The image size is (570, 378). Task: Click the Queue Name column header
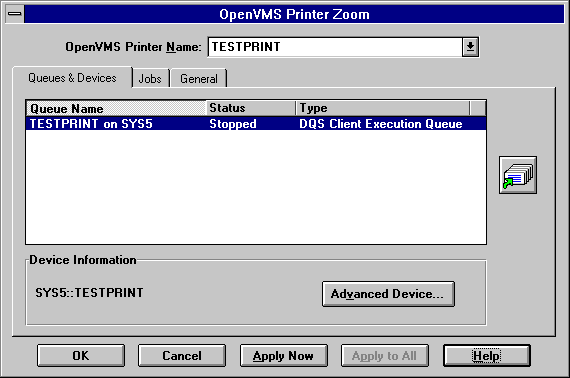point(116,108)
